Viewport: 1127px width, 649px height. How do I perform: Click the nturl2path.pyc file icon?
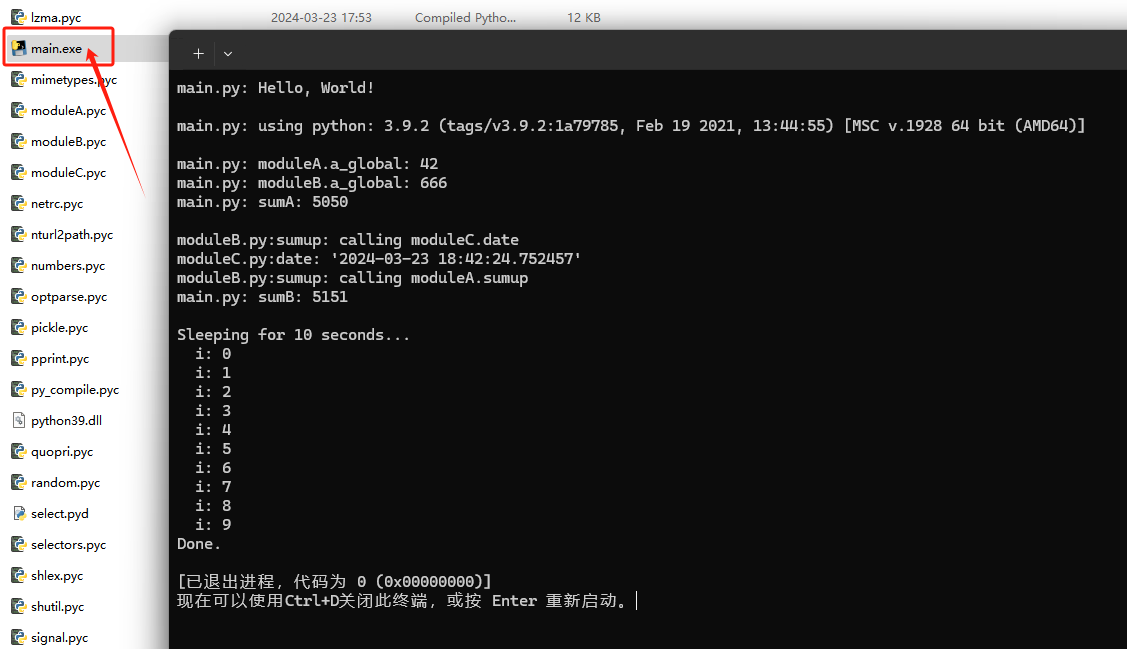click(19, 234)
